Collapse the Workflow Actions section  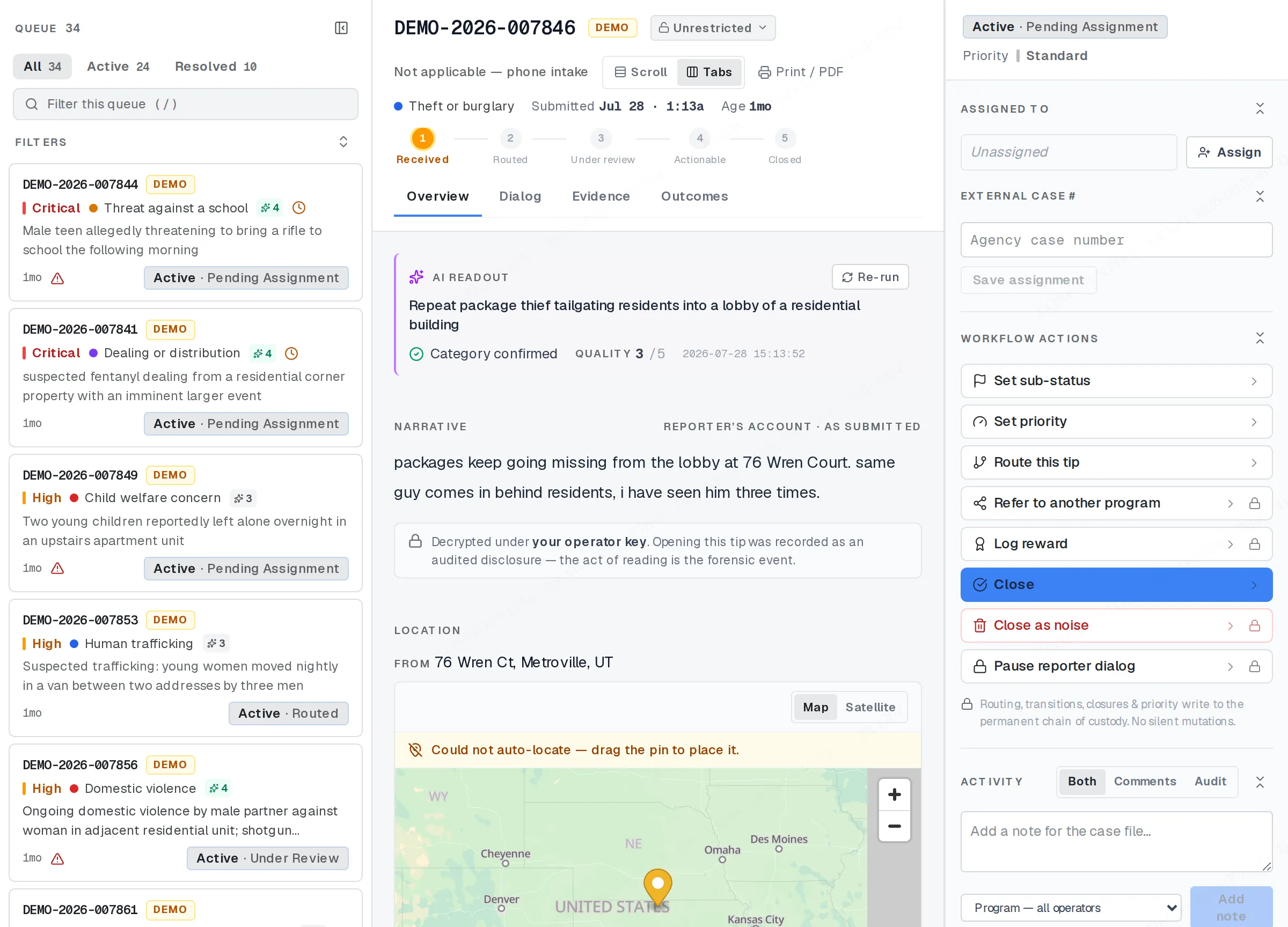pos(1260,339)
